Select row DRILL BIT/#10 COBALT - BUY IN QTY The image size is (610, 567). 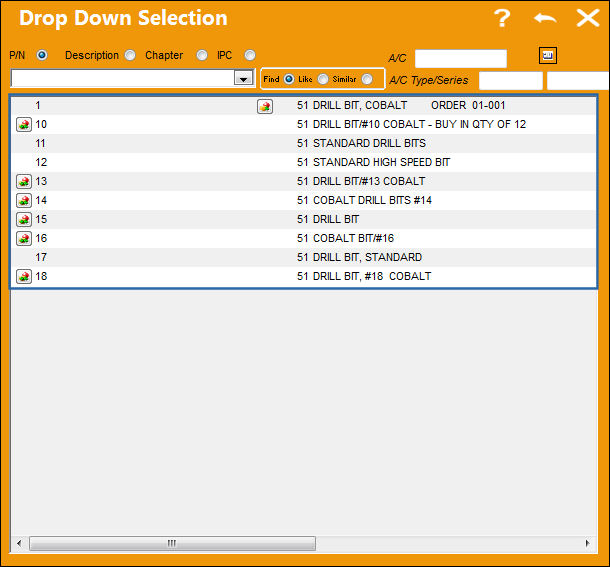304,125
